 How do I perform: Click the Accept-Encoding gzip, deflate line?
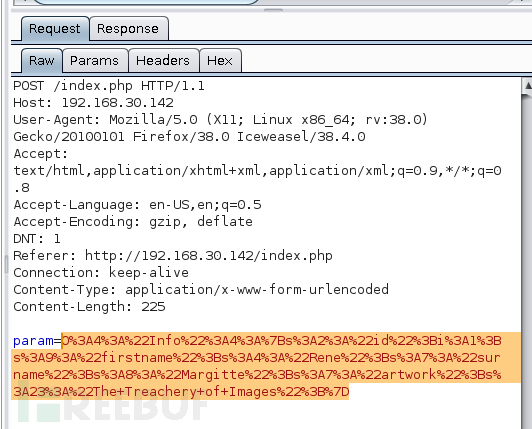(x=133, y=222)
